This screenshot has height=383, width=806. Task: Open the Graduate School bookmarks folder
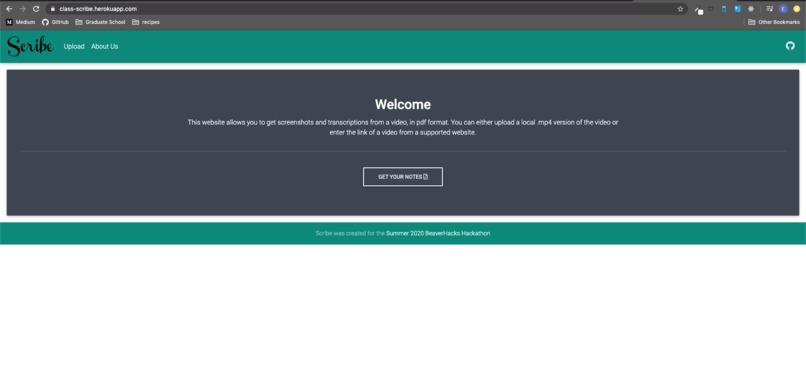(100, 22)
